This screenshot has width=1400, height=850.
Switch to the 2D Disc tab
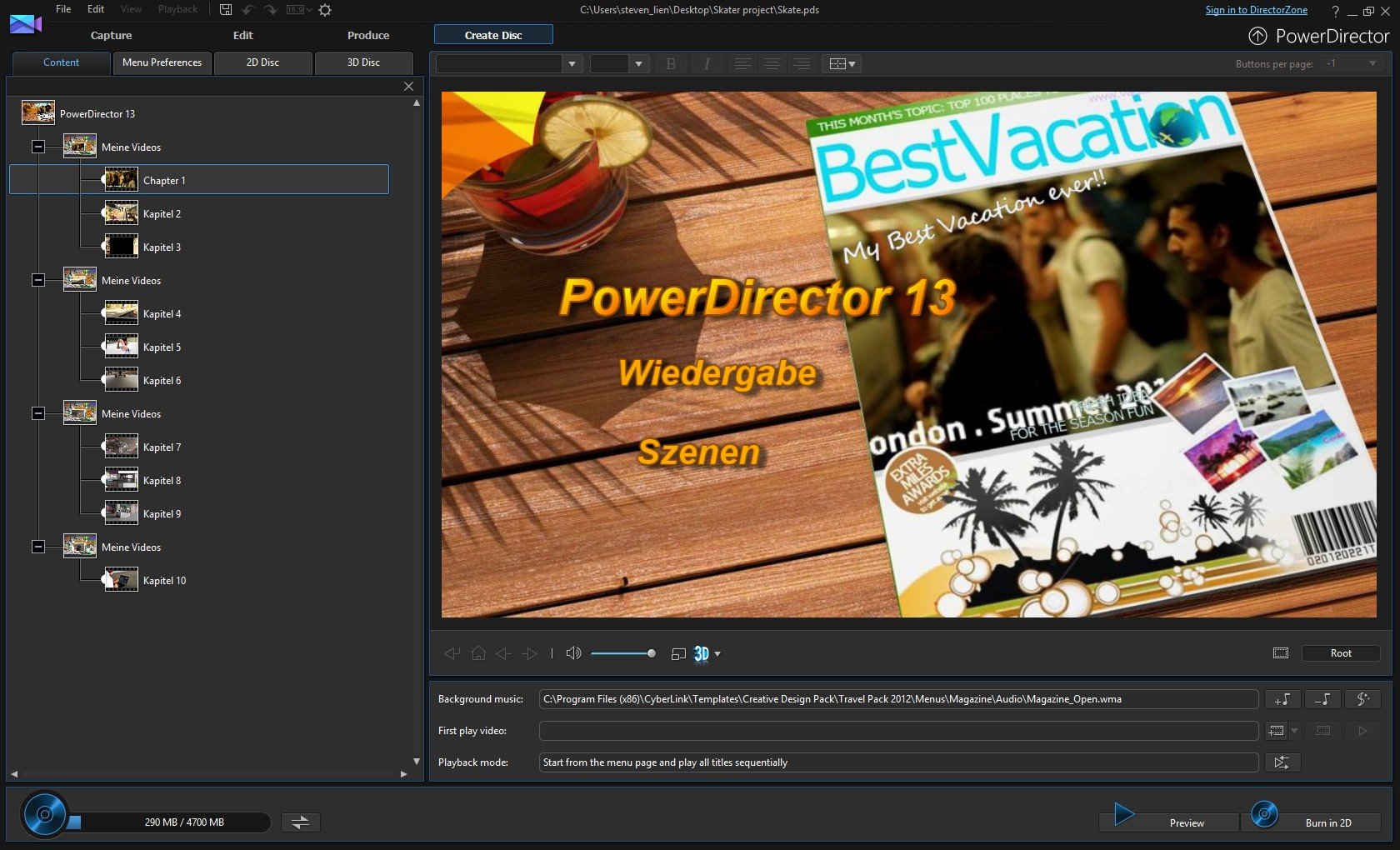click(x=262, y=62)
